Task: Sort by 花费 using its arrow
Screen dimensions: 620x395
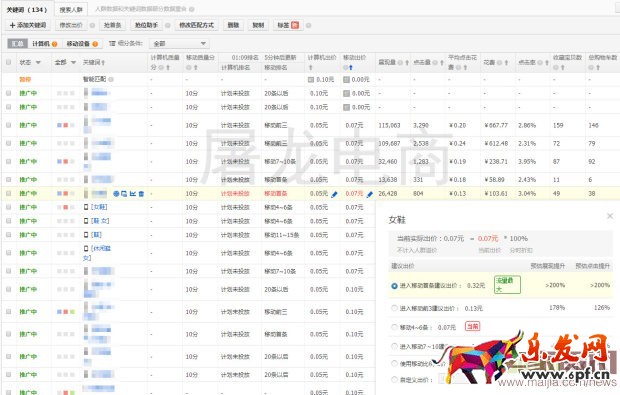Action: [506, 62]
